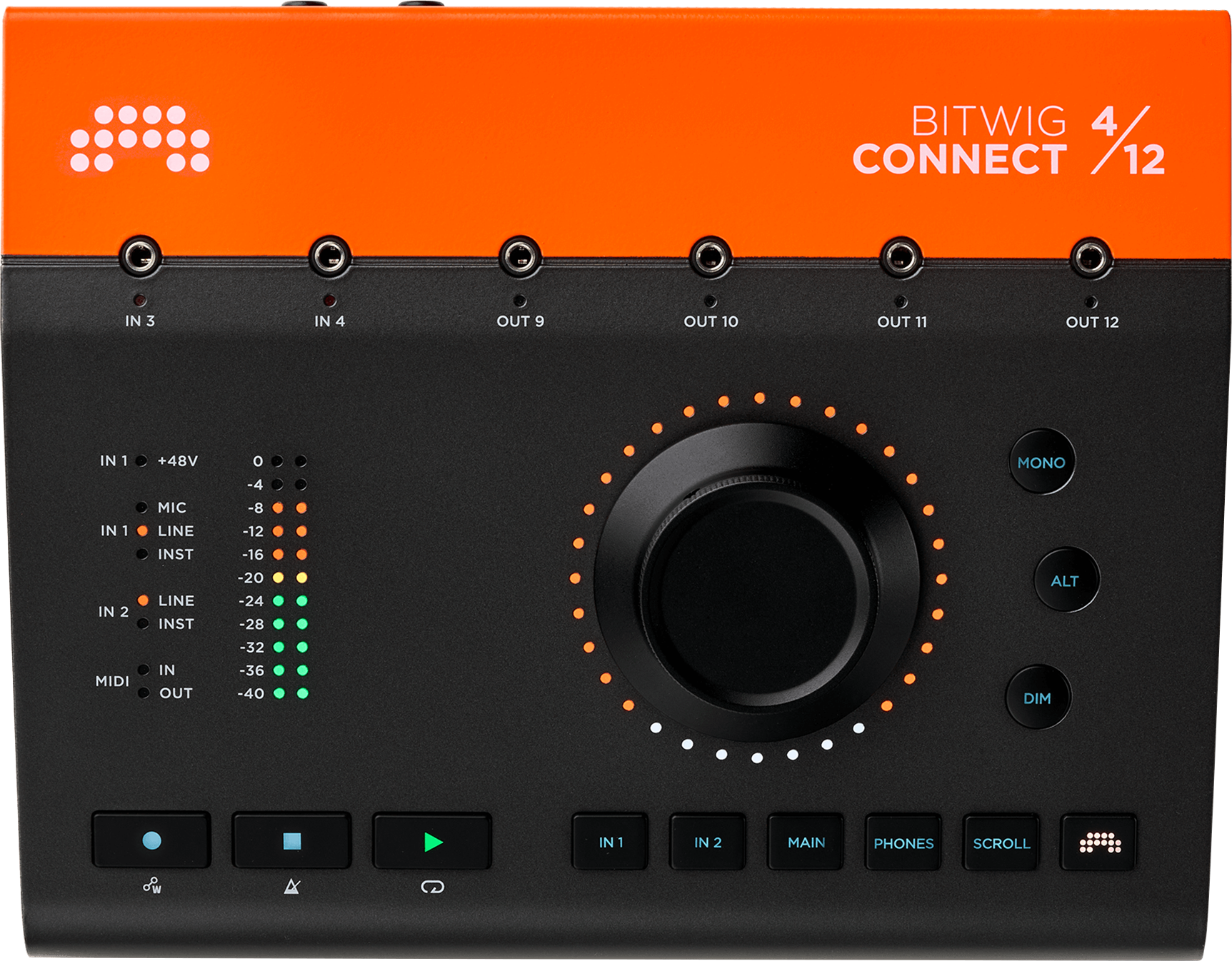Start playback with the green play button

432,841
